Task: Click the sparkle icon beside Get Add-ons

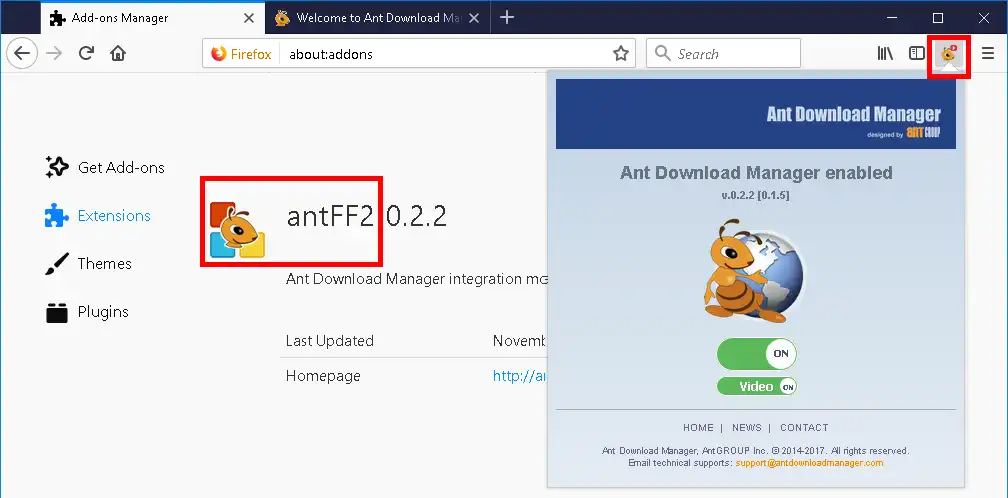Action: [x=57, y=168]
